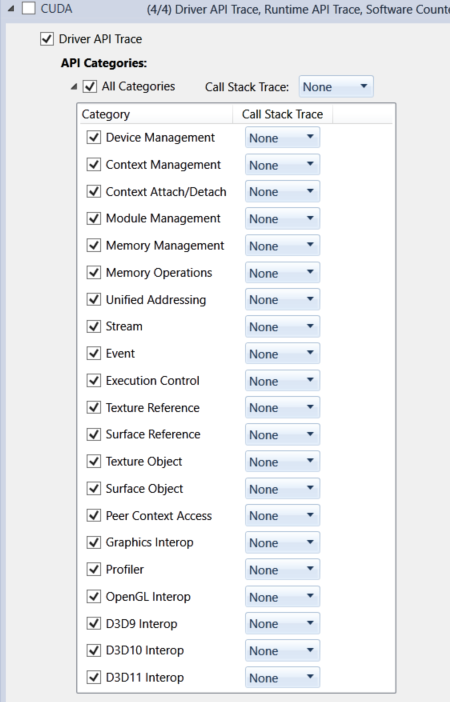Uncheck Memory Operations category
This screenshot has height=702, width=450.
pyautogui.click(x=93, y=273)
